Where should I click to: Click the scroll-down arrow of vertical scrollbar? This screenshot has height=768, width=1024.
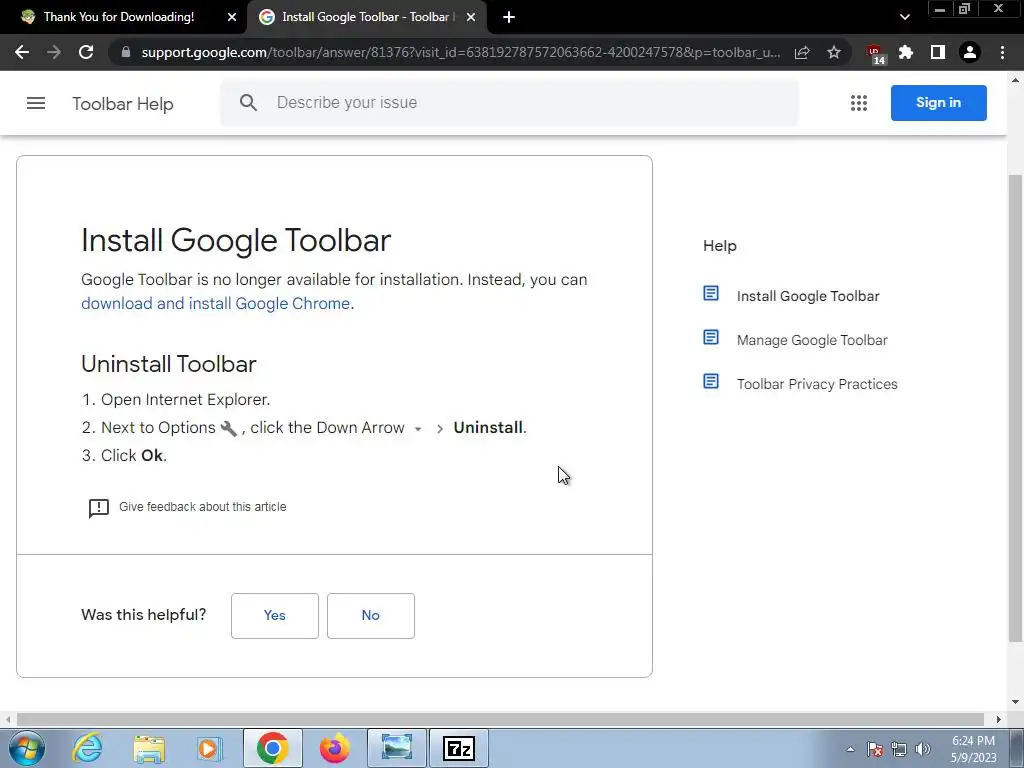pyautogui.click(x=1015, y=703)
